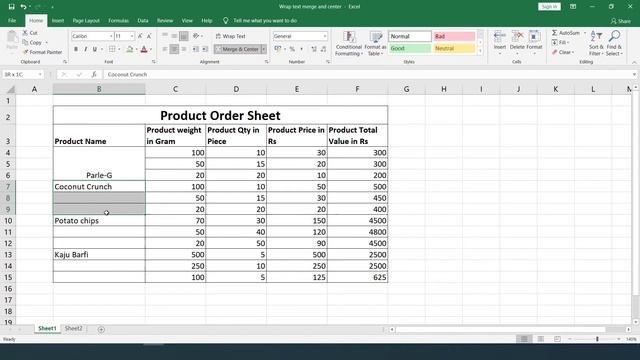Open the Merge & Center dropdown arrow
640x360 pixels.
(x=264, y=49)
